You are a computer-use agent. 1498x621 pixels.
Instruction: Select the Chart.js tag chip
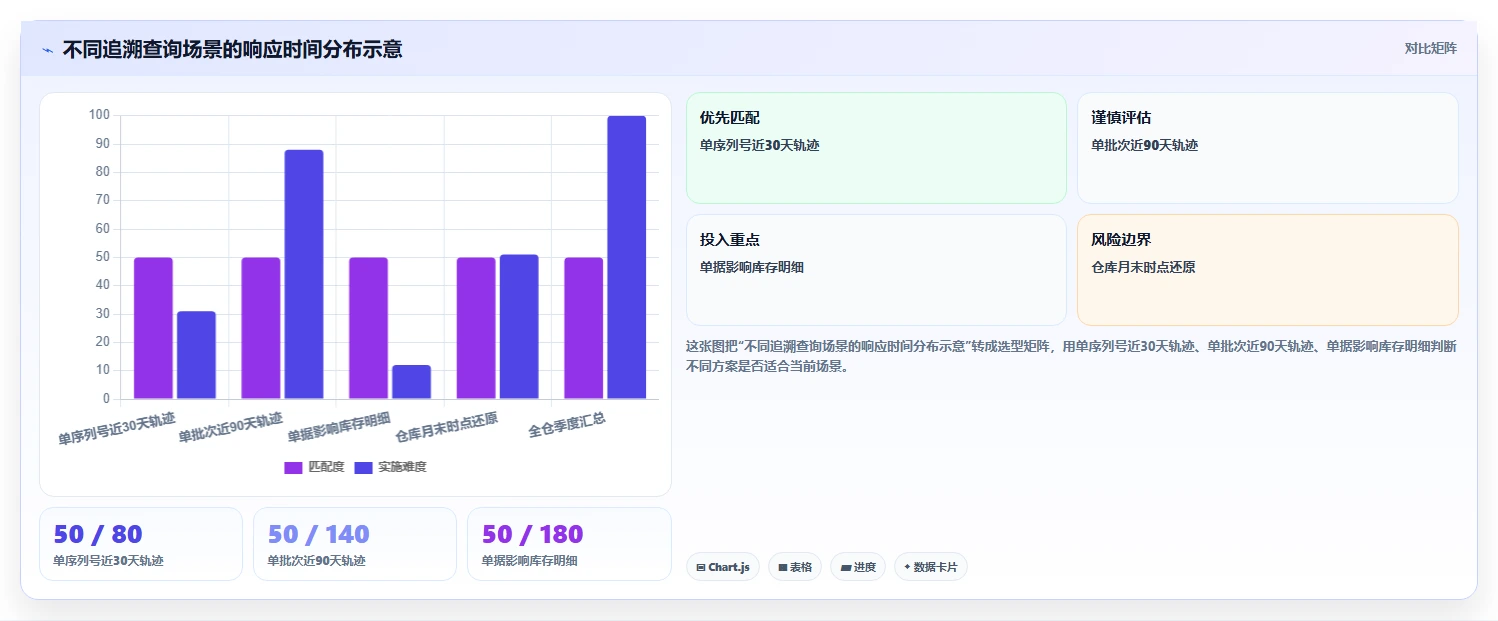click(723, 567)
